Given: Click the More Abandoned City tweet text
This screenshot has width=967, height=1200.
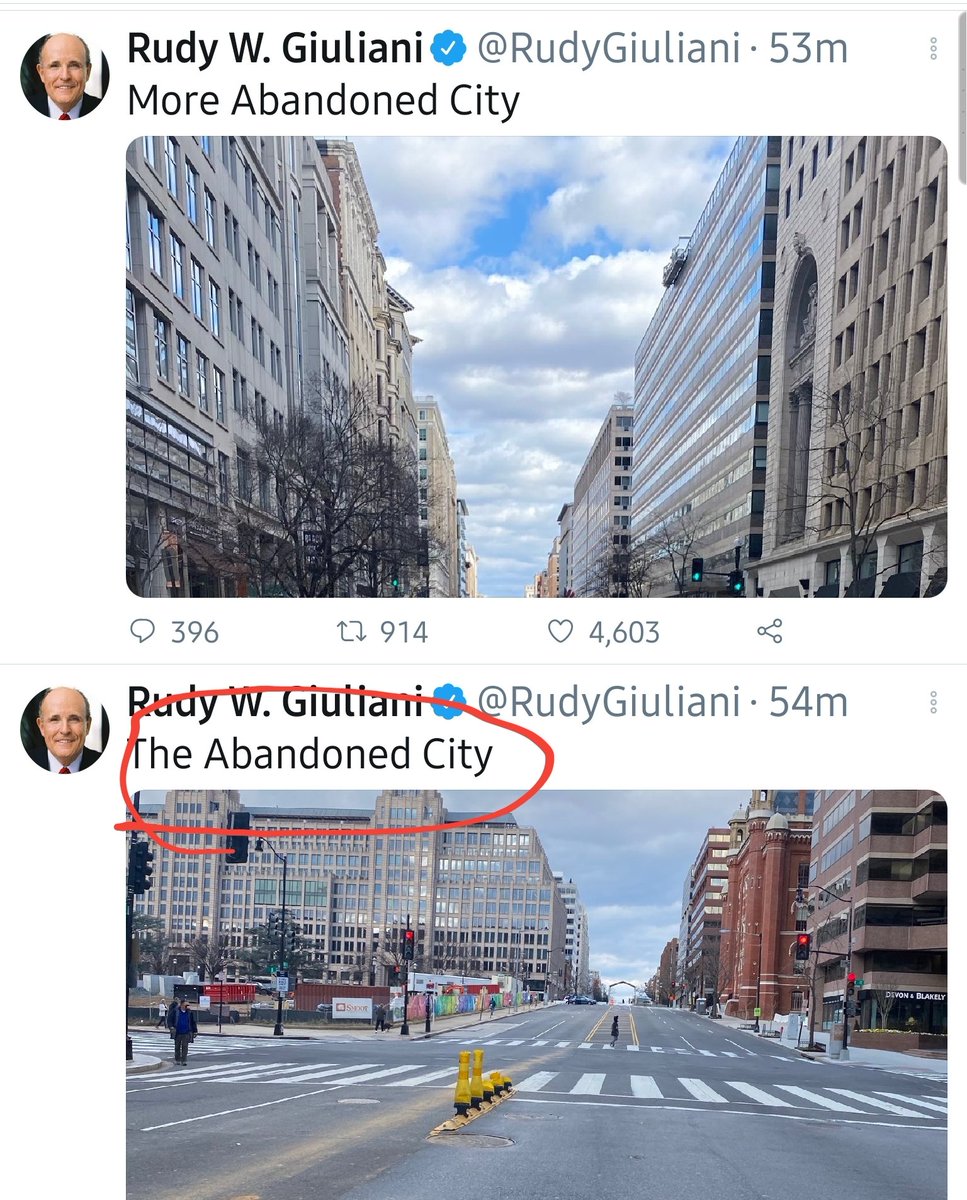Looking at the screenshot, I should click(323, 101).
